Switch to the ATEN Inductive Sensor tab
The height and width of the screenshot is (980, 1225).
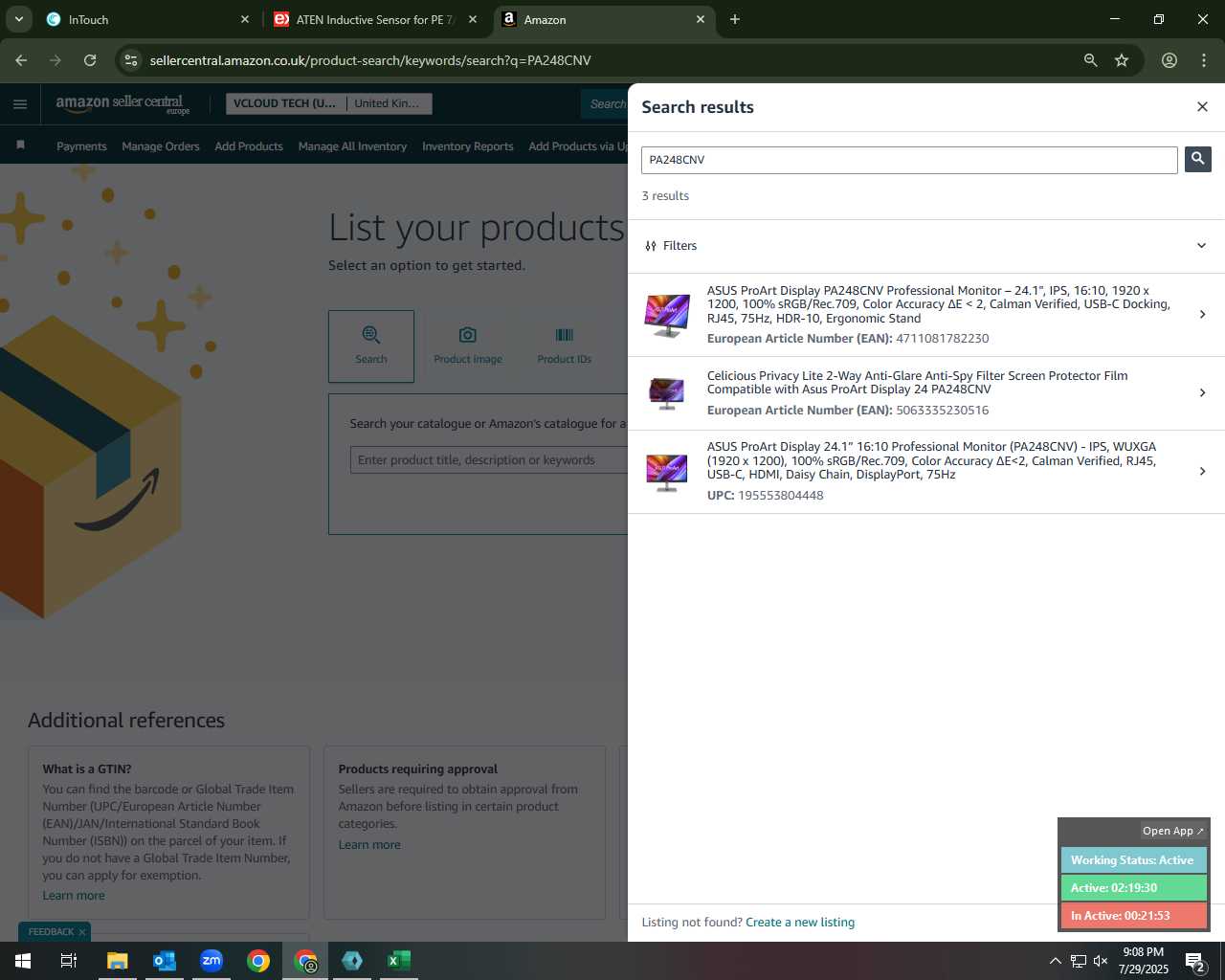tap(375, 19)
